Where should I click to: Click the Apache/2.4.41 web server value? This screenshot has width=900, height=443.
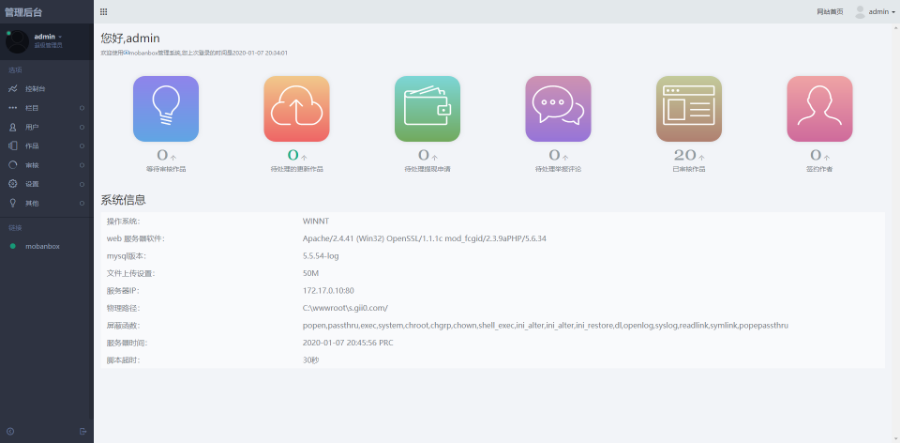click(x=424, y=238)
